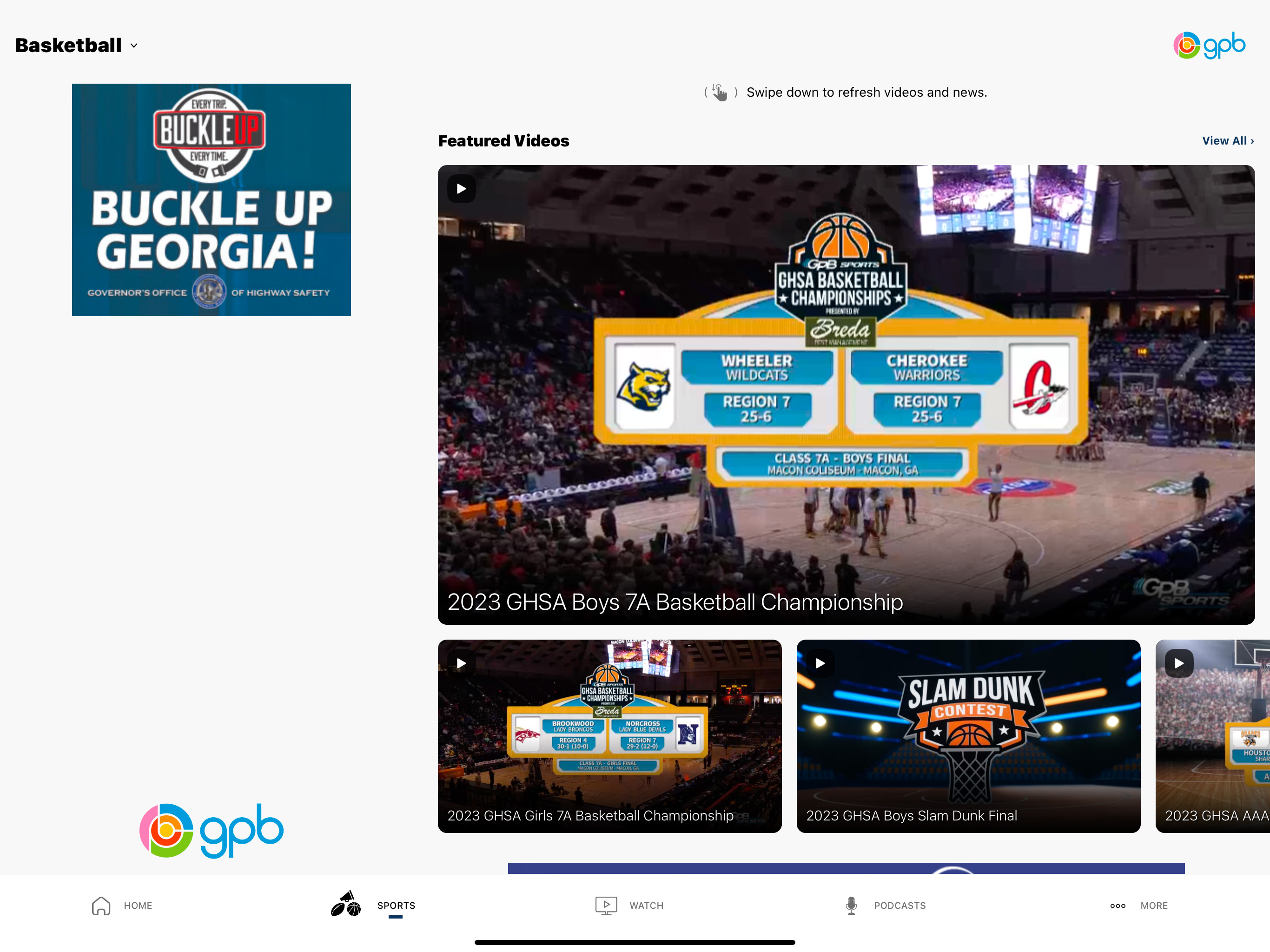Tap the Home house icon
Viewport: 1270px width, 952px height.
[x=101, y=906]
